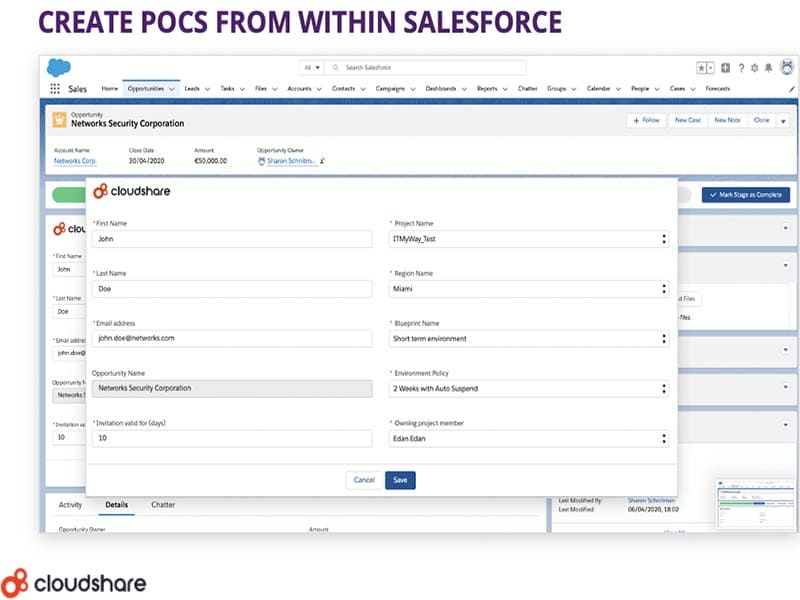Open the Help question mark icon

point(740,67)
